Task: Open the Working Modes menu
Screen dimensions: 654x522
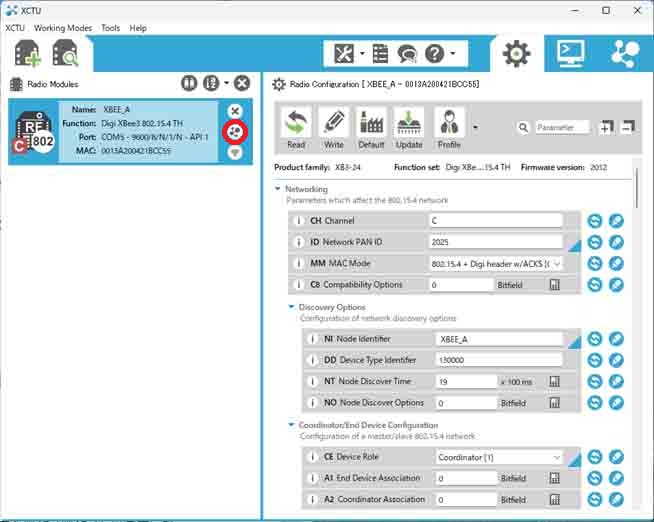Action: 63,28
